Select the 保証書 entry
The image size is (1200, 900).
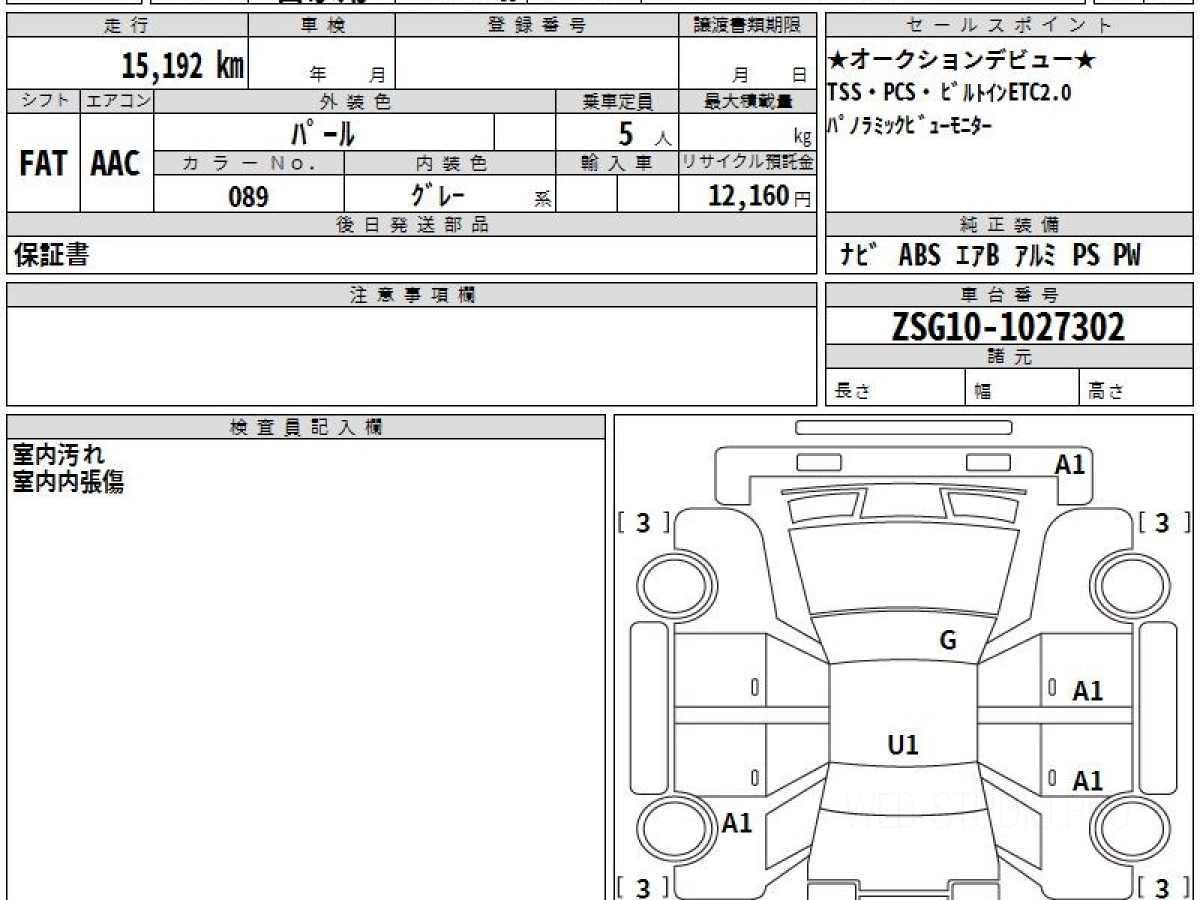(51, 255)
